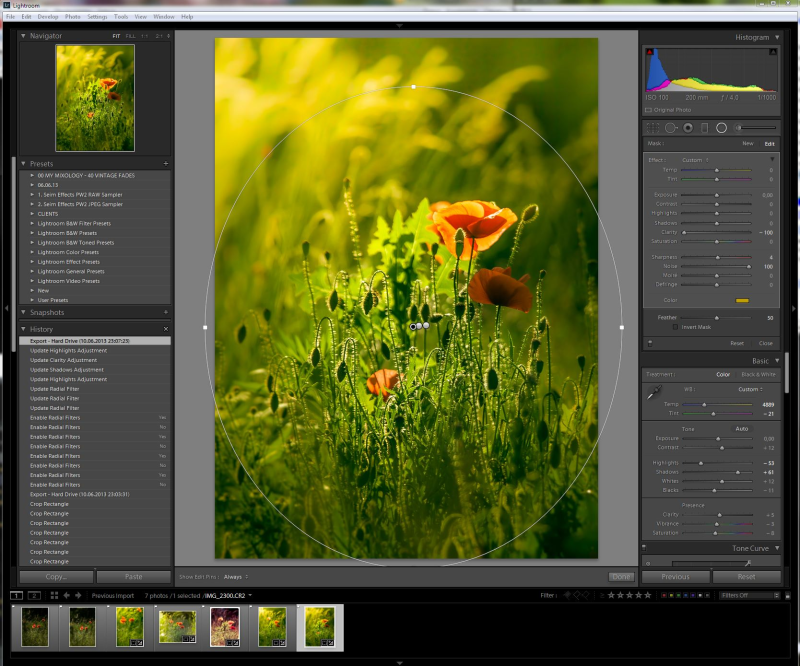Activate the Red Eye Correction tool
Image resolution: width=800 pixels, height=666 pixels.
[688, 128]
